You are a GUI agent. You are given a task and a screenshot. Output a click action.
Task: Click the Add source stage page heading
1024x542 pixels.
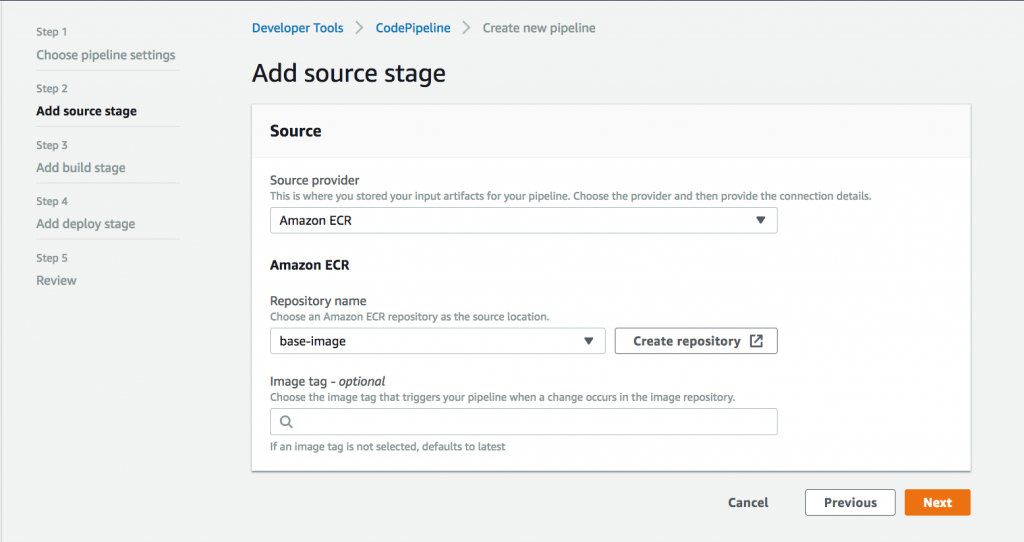coord(349,73)
